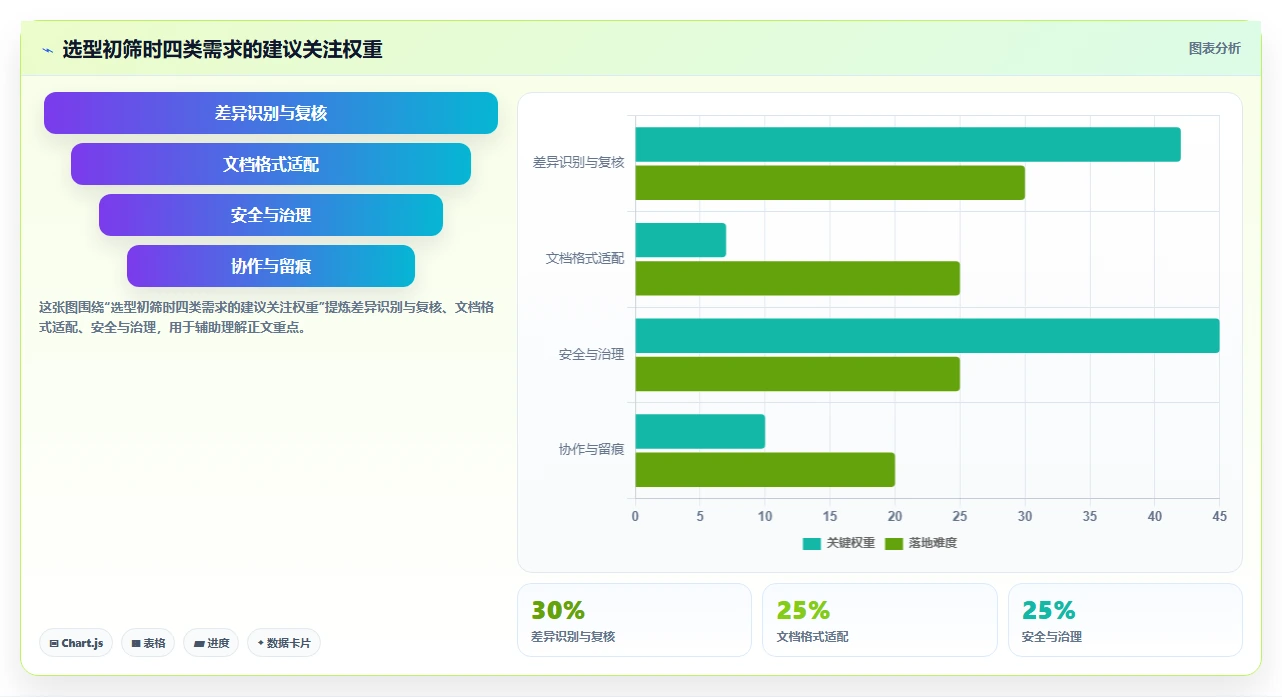1282x697 pixels.
Task: Click the 30% 差异识别与复核 data card
Action: 634,620
